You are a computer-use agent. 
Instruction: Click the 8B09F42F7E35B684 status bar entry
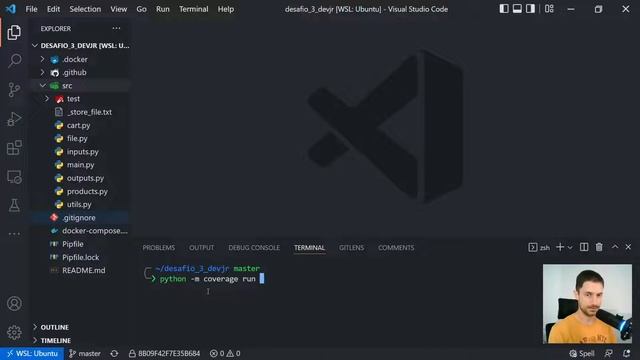[x=164, y=353]
